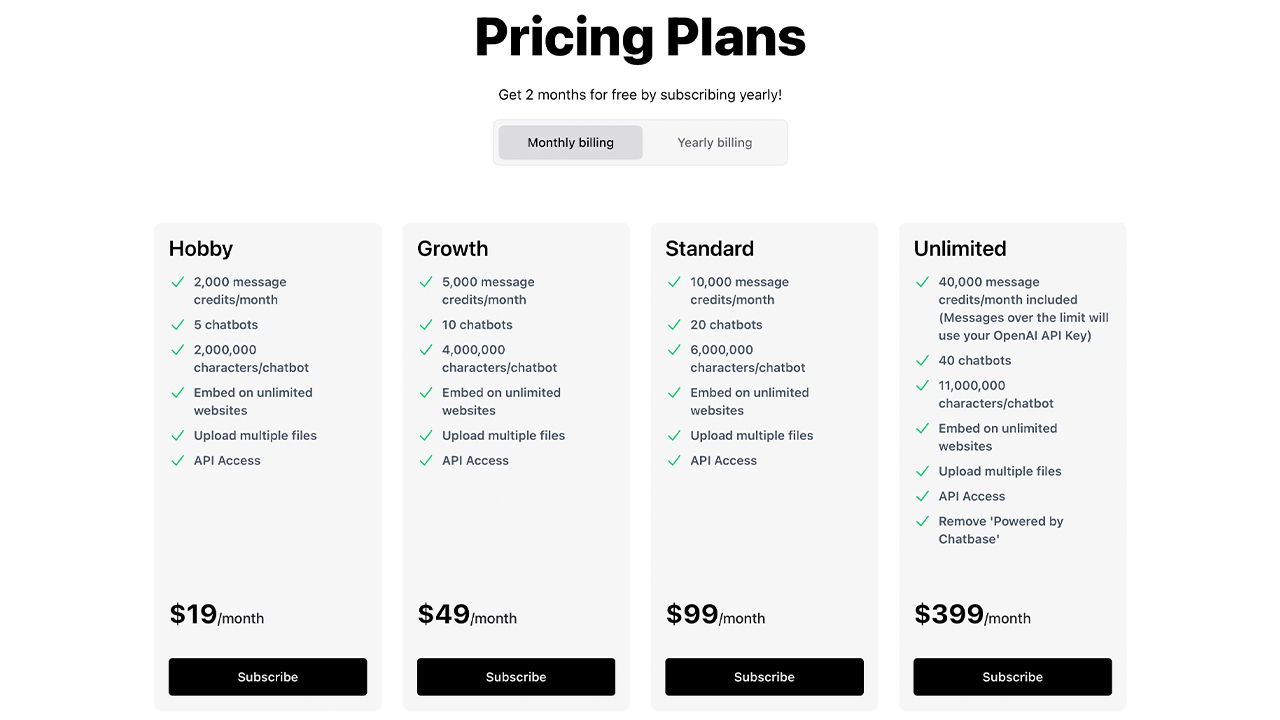Viewport: 1280px width, 720px height.
Task: Click checkmark next to Remove 'Powered by Chatbase'
Action: click(x=922, y=522)
